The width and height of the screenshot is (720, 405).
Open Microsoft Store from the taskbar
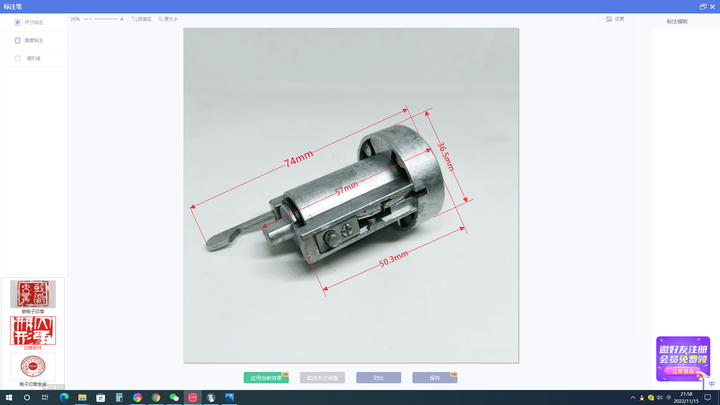click(101, 398)
